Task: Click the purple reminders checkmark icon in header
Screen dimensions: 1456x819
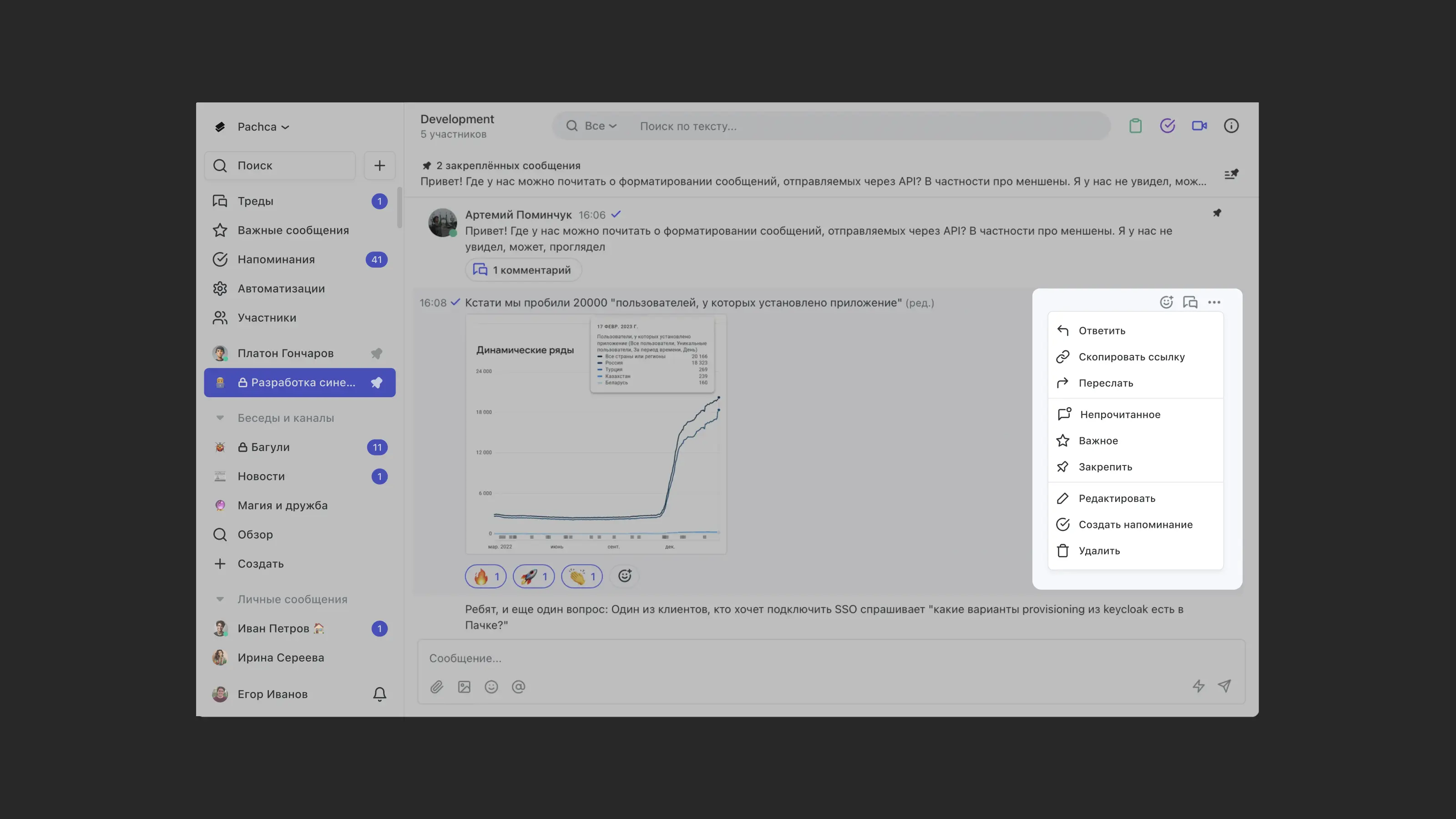Action: 1167,126
